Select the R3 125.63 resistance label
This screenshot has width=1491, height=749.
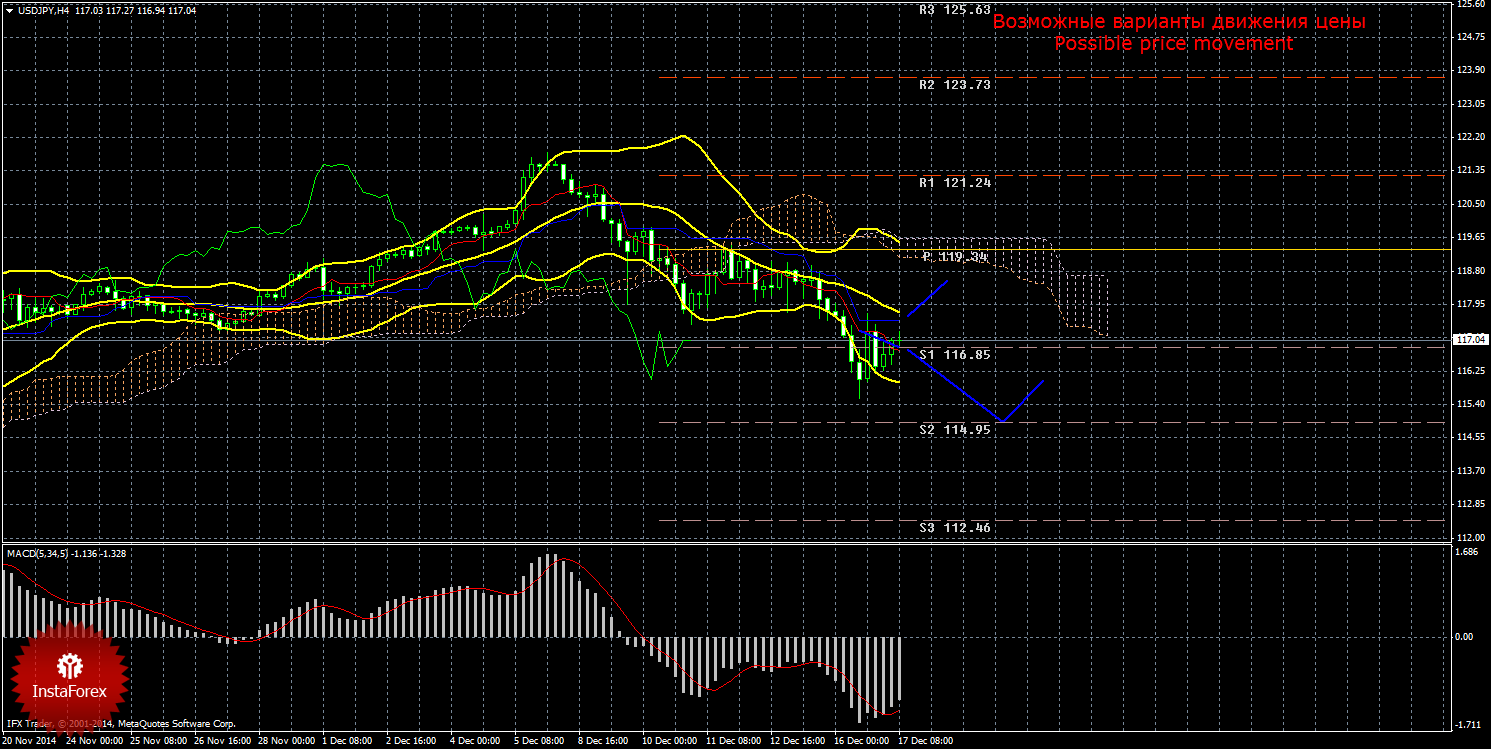click(954, 9)
